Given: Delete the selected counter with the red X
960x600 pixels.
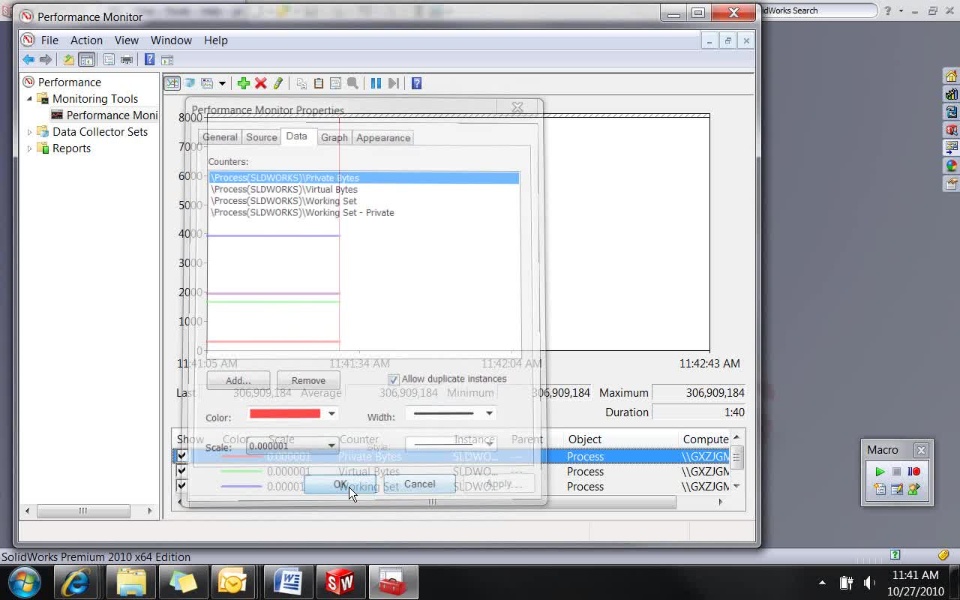Looking at the screenshot, I should tap(261, 83).
